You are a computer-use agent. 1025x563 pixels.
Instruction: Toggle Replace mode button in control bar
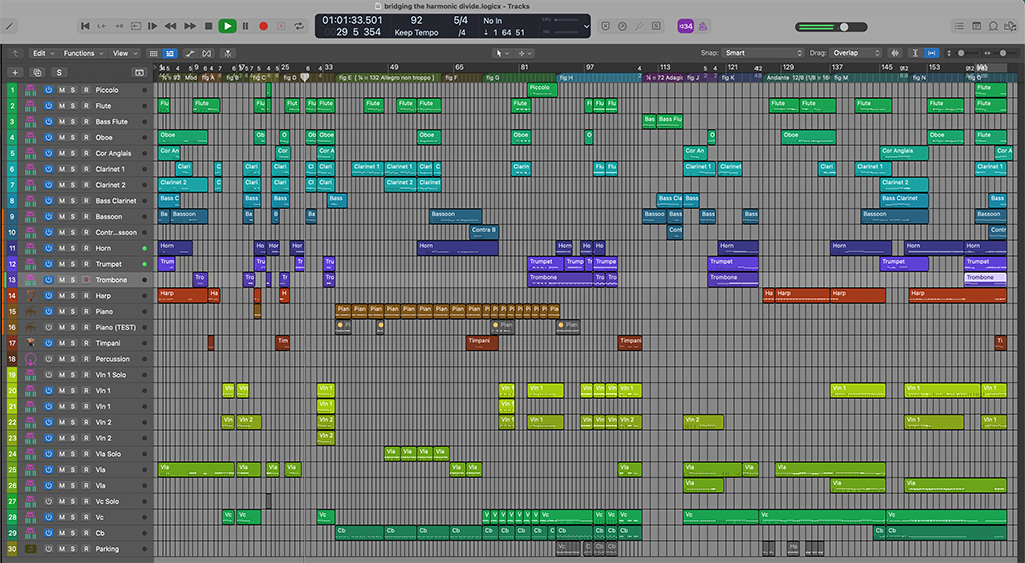point(605,26)
